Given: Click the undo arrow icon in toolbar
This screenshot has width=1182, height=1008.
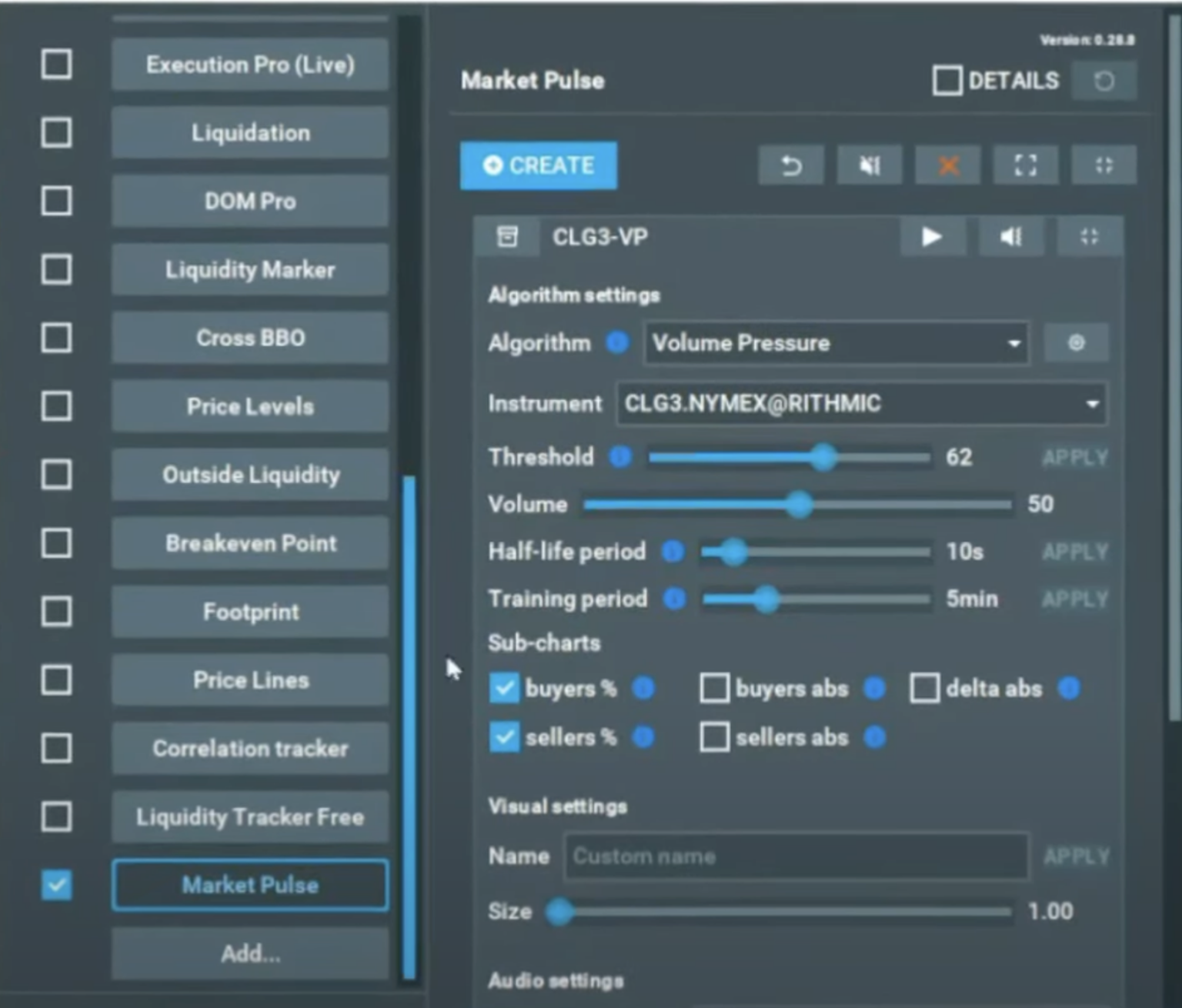Looking at the screenshot, I should pos(791,165).
